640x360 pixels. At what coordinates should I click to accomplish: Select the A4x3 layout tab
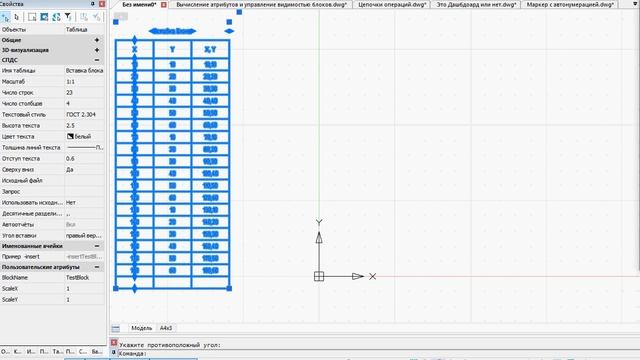pos(166,328)
